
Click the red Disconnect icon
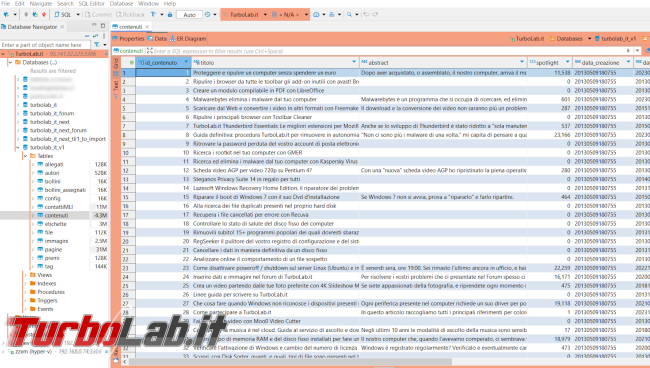tap(44, 15)
